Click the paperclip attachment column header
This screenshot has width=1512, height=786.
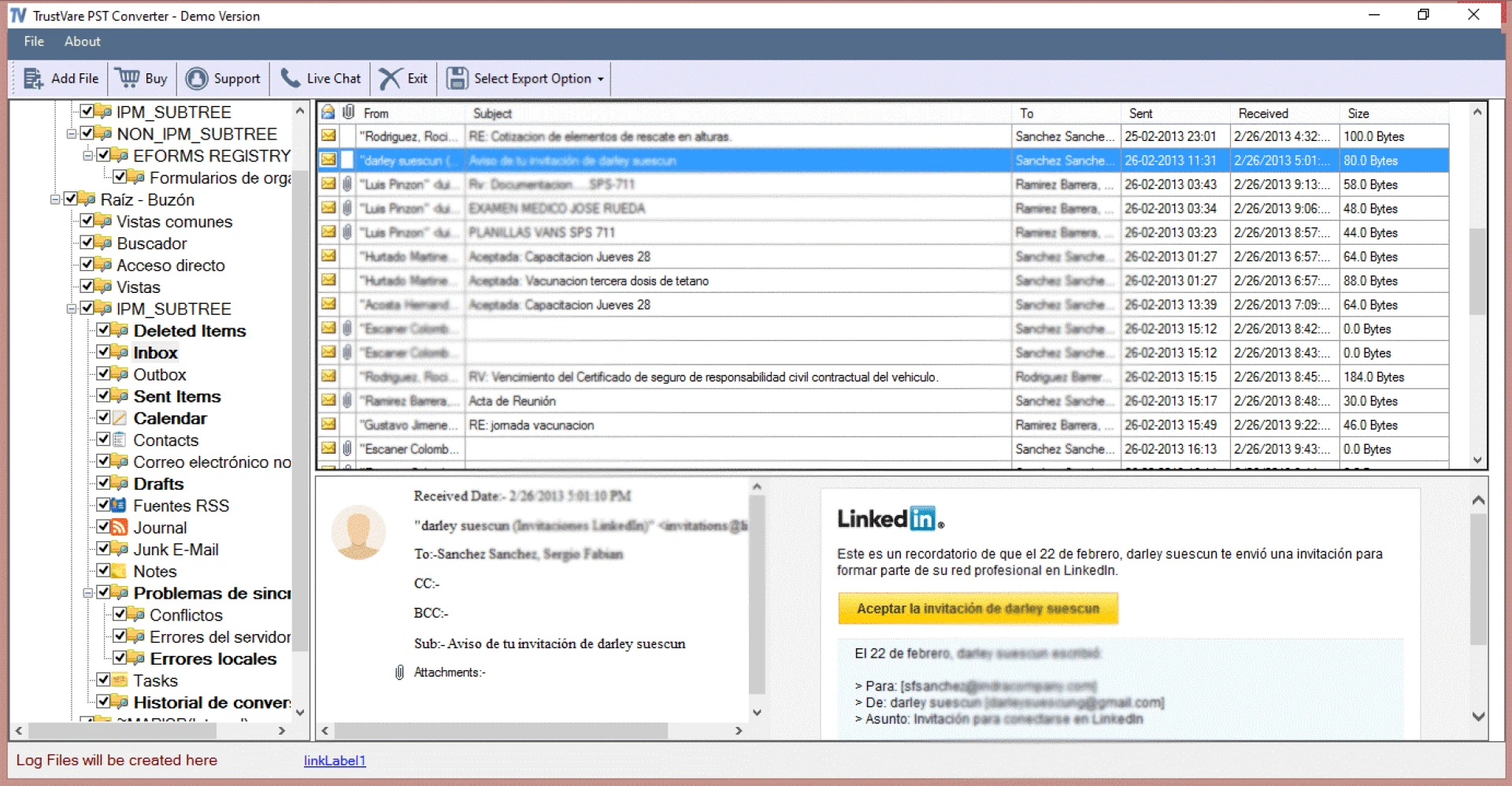[349, 112]
